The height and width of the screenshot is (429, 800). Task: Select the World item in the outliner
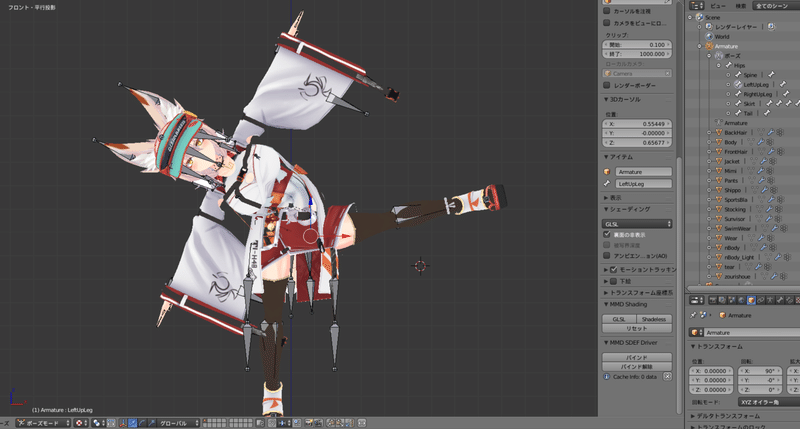pyautogui.click(x=721, y=37)
